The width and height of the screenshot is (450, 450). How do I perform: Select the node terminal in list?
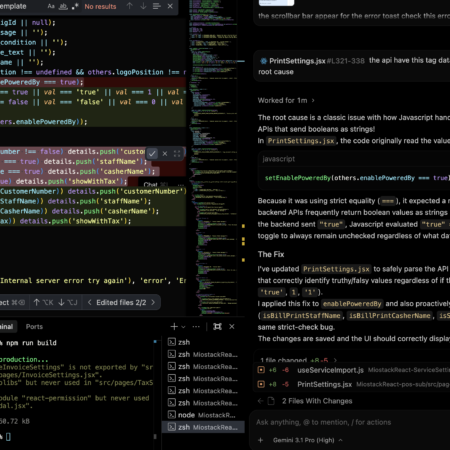click(x=203, y=415)
